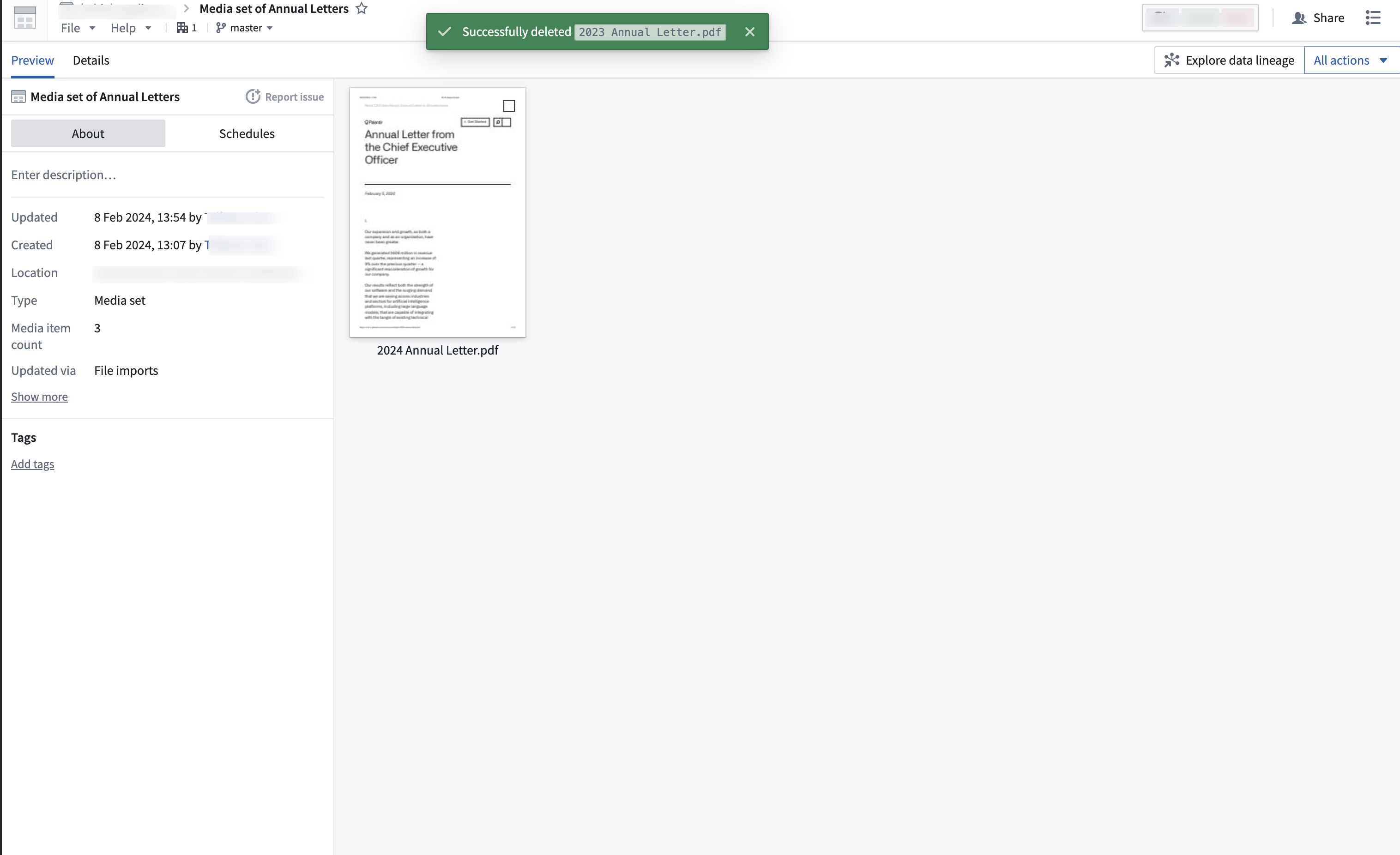
Task: Click the Report issue icon
Action: coord(253,96)
